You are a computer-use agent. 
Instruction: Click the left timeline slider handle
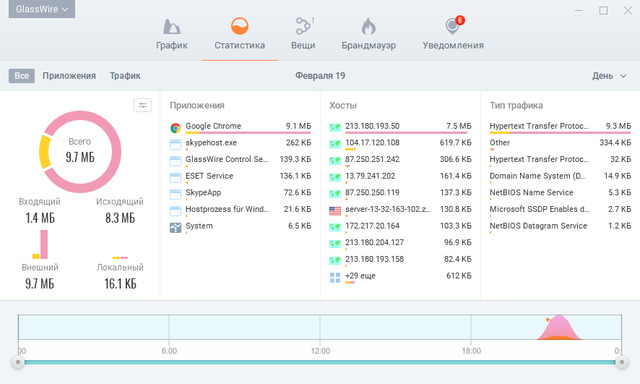(18, 362)
